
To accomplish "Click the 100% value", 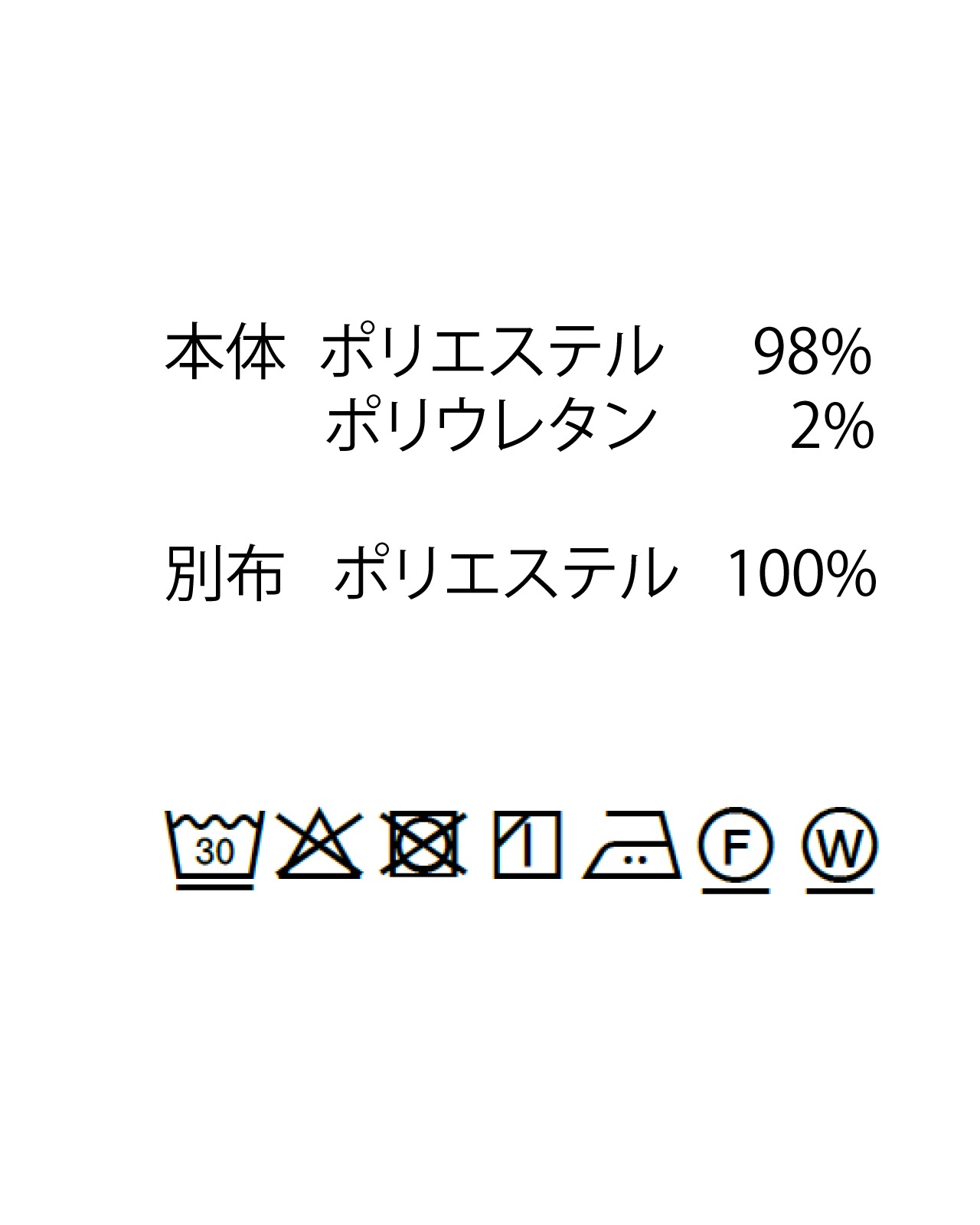I will 799,574.
